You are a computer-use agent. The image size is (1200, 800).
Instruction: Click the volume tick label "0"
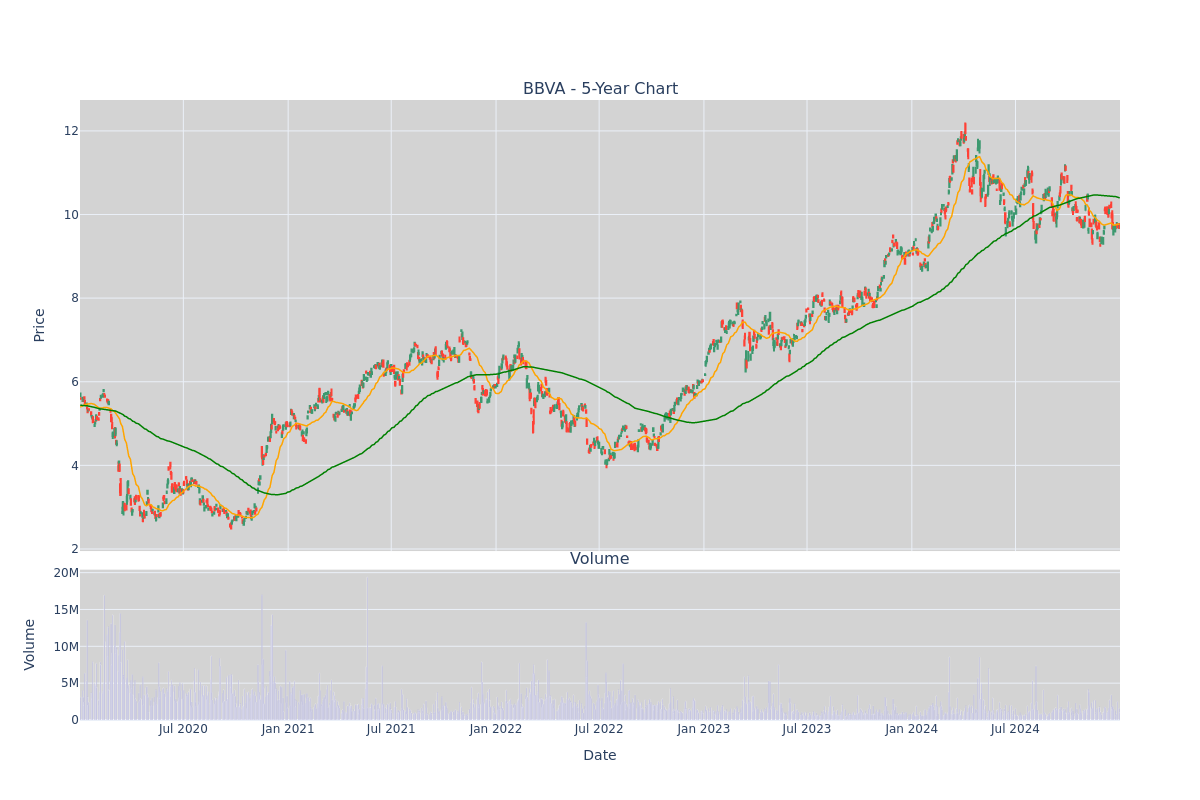[74, 720]
